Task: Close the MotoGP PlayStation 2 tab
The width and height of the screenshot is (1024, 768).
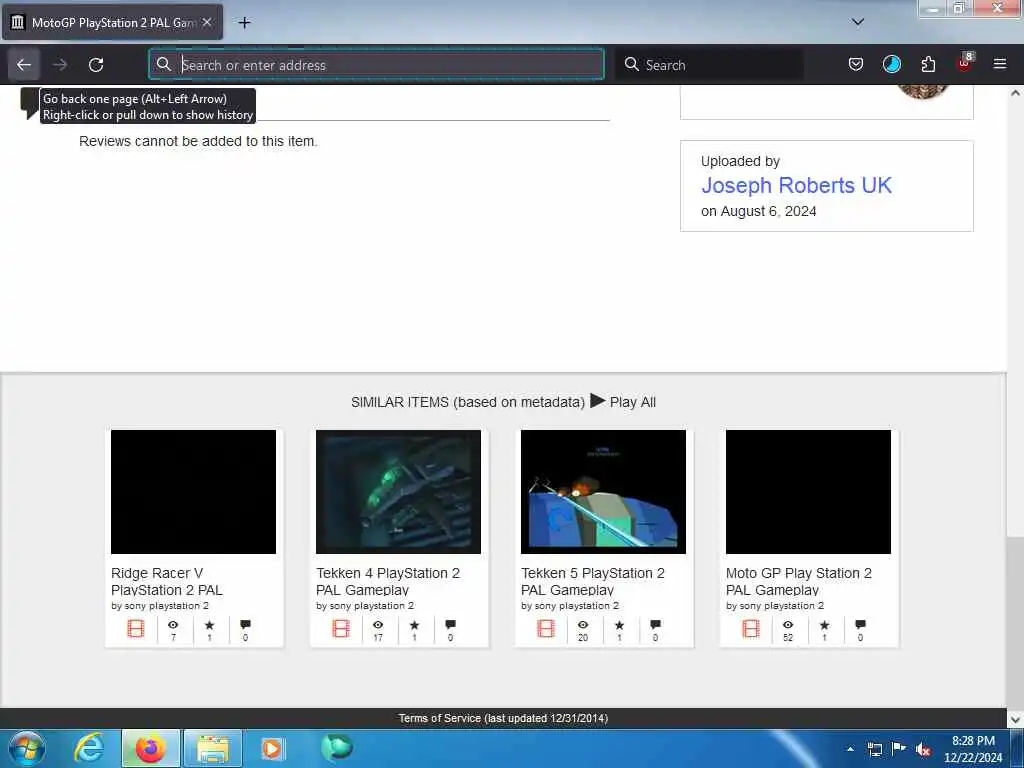Action: point(207,22)
